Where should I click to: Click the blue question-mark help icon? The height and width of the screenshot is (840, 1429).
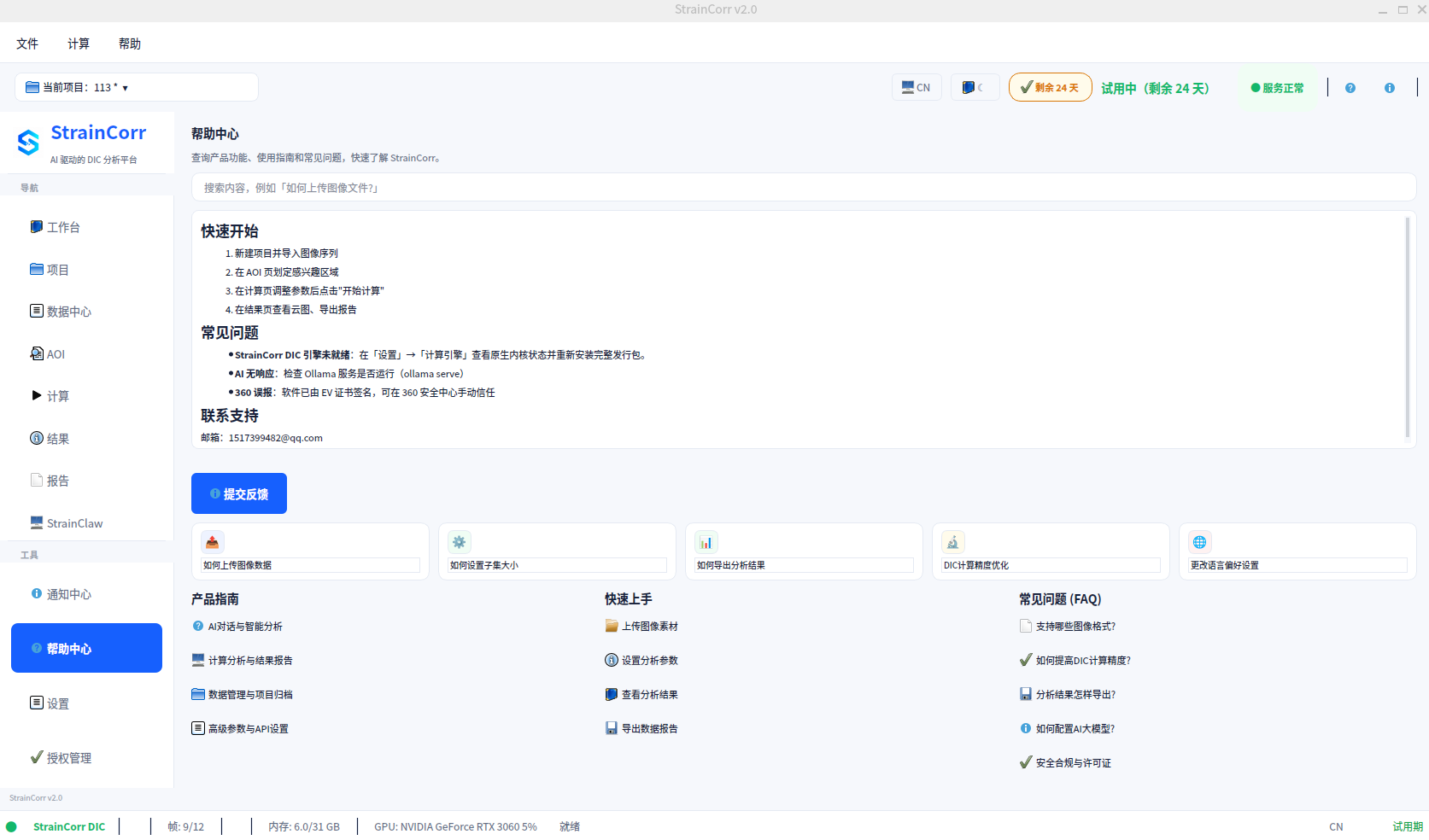click(1350, 88)
